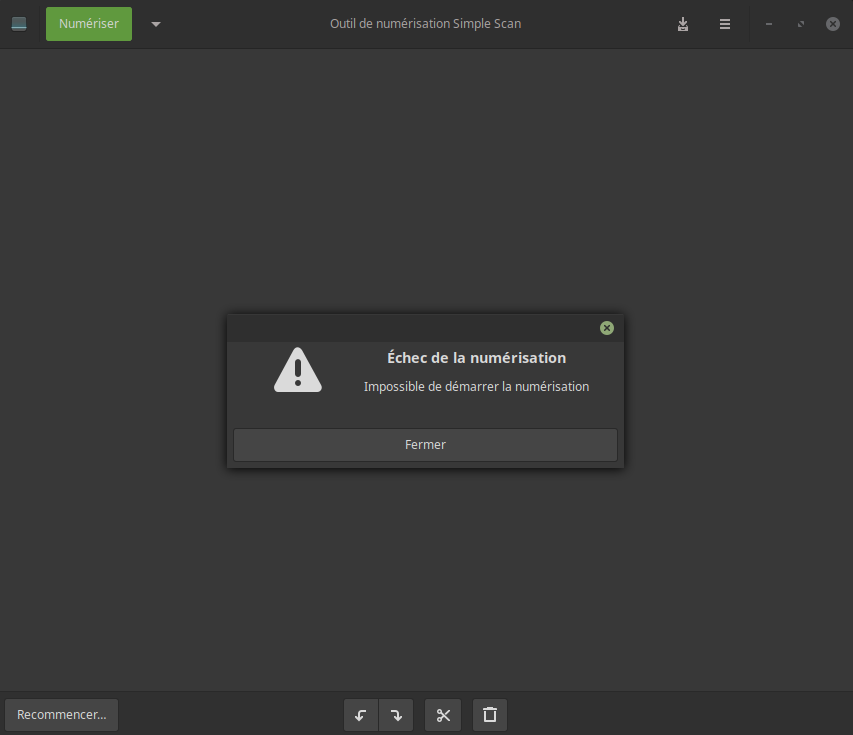The image size is (853, 735).
Task: Rotate the page left
Action: coord(361,715)
